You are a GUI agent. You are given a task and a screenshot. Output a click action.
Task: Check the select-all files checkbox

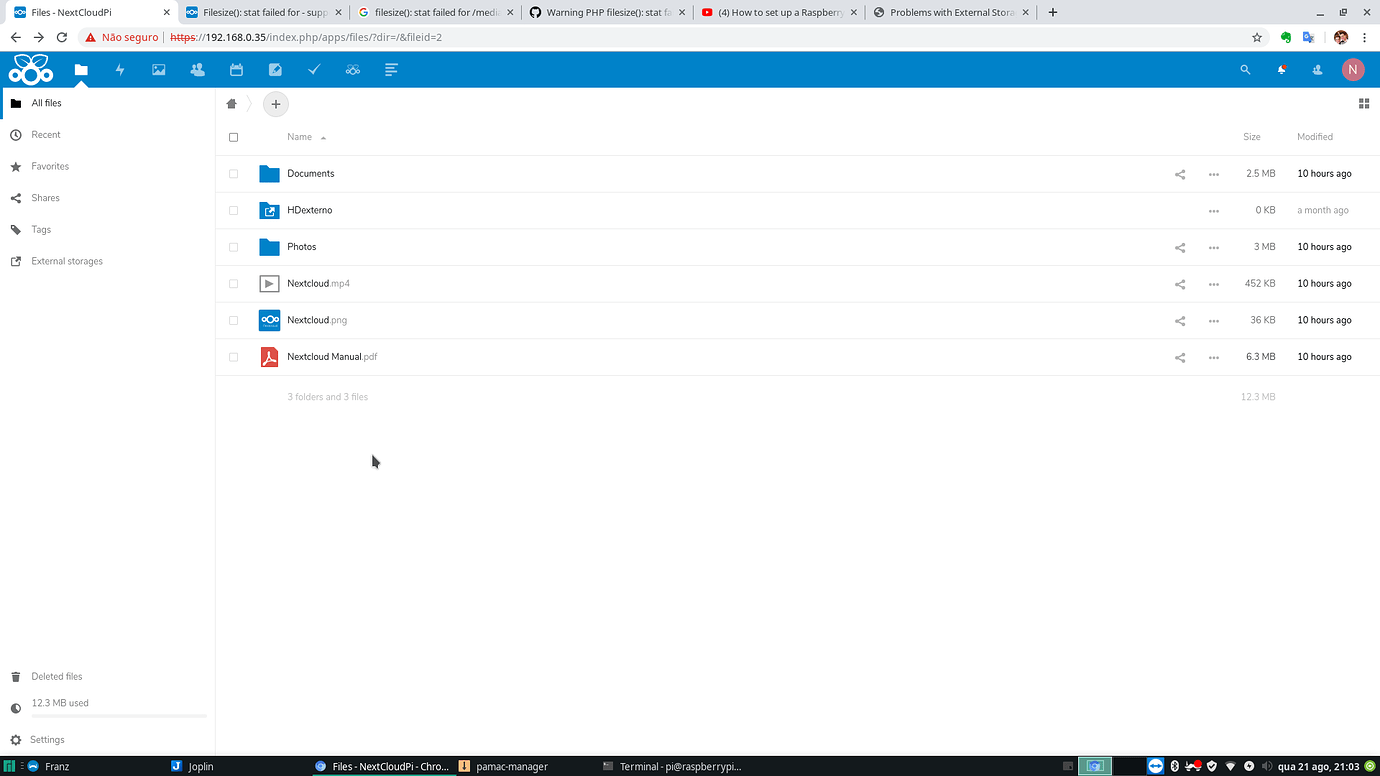click(x=233, y=137)
